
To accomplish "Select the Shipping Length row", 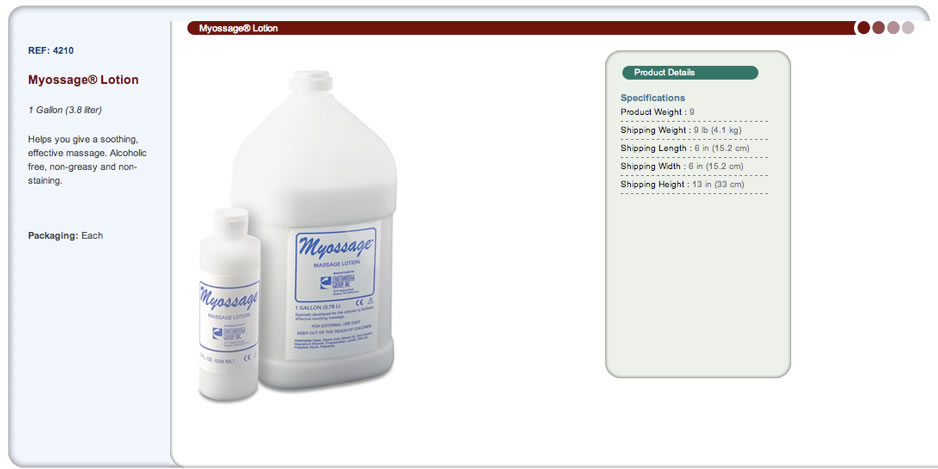I will pos(694,148).
